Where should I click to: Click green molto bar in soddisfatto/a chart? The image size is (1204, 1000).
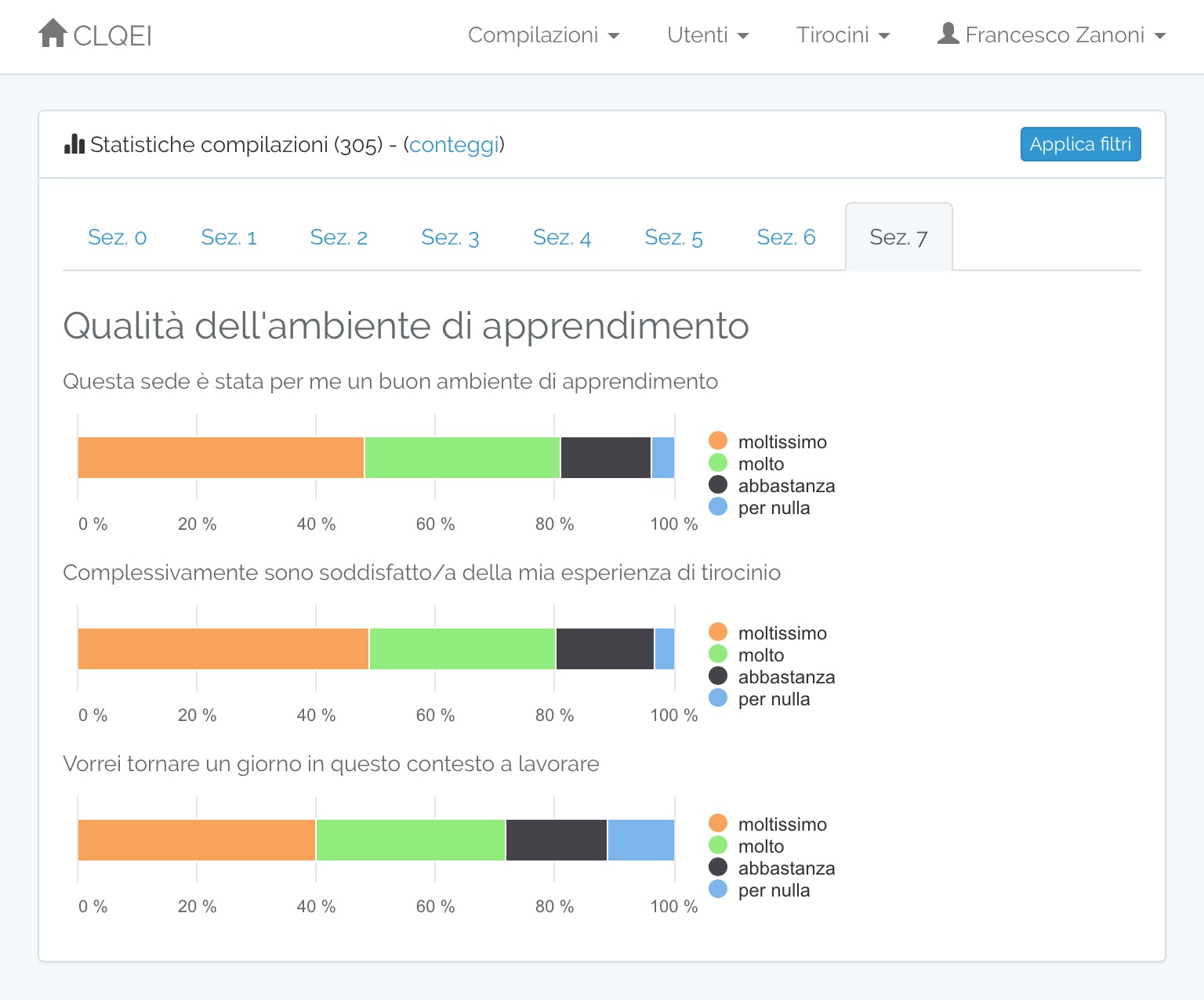[462, 649]
